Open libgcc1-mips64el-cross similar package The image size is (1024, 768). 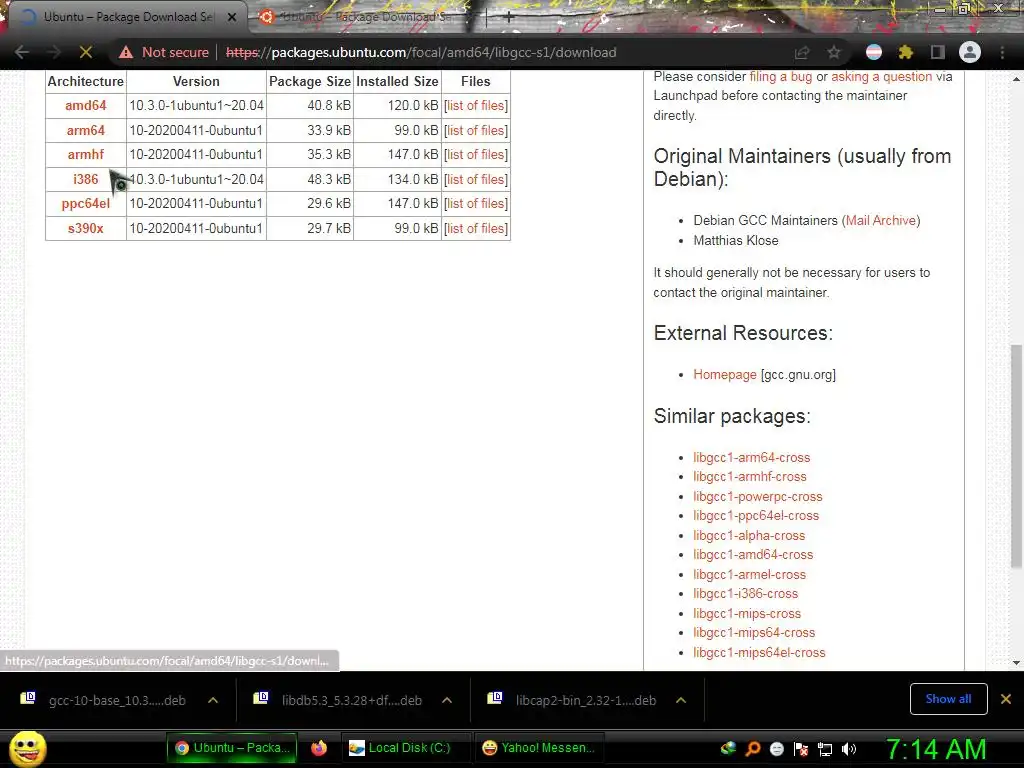[x=760, y=652]
